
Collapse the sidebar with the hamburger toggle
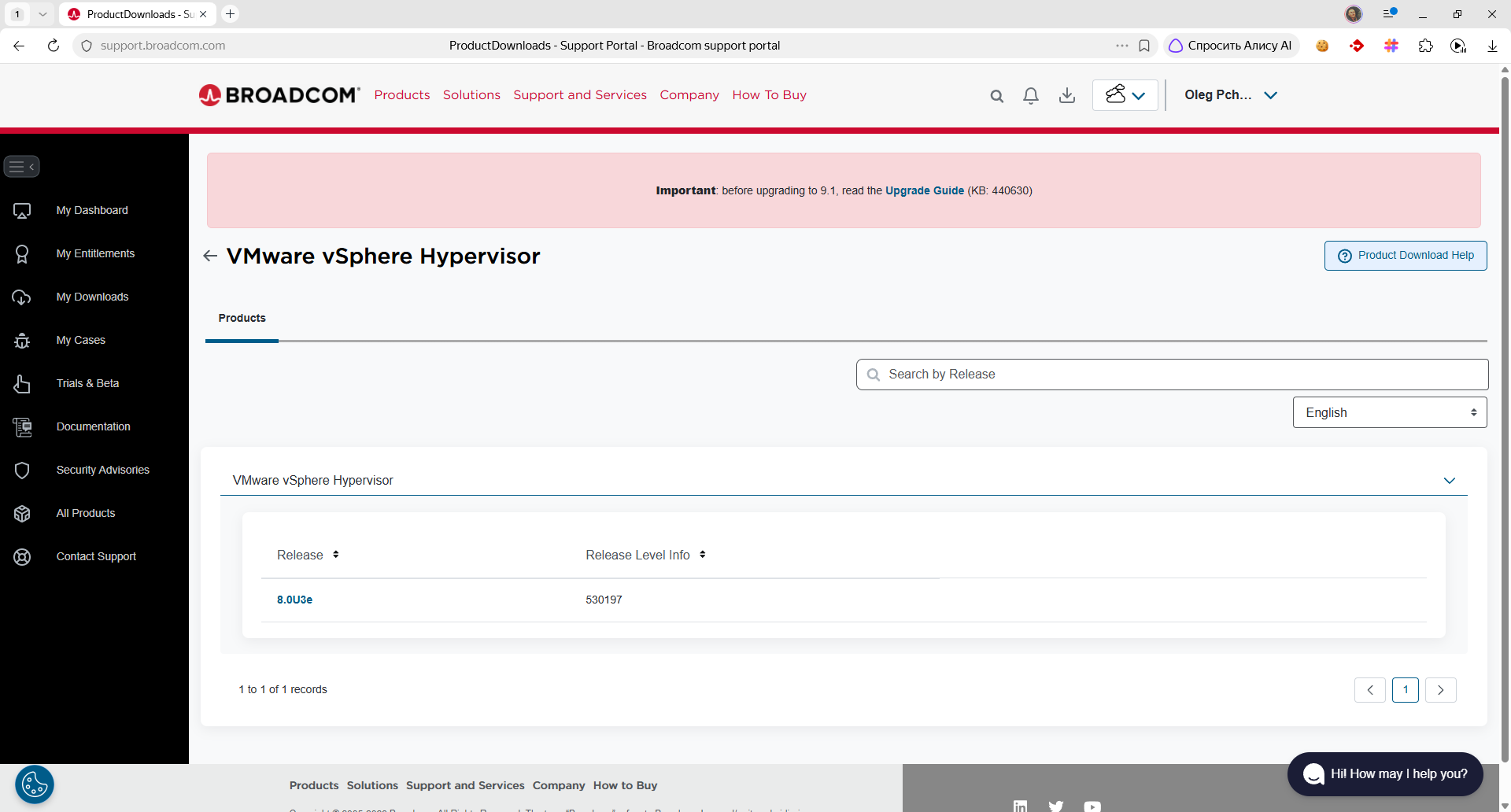(21, 167)
